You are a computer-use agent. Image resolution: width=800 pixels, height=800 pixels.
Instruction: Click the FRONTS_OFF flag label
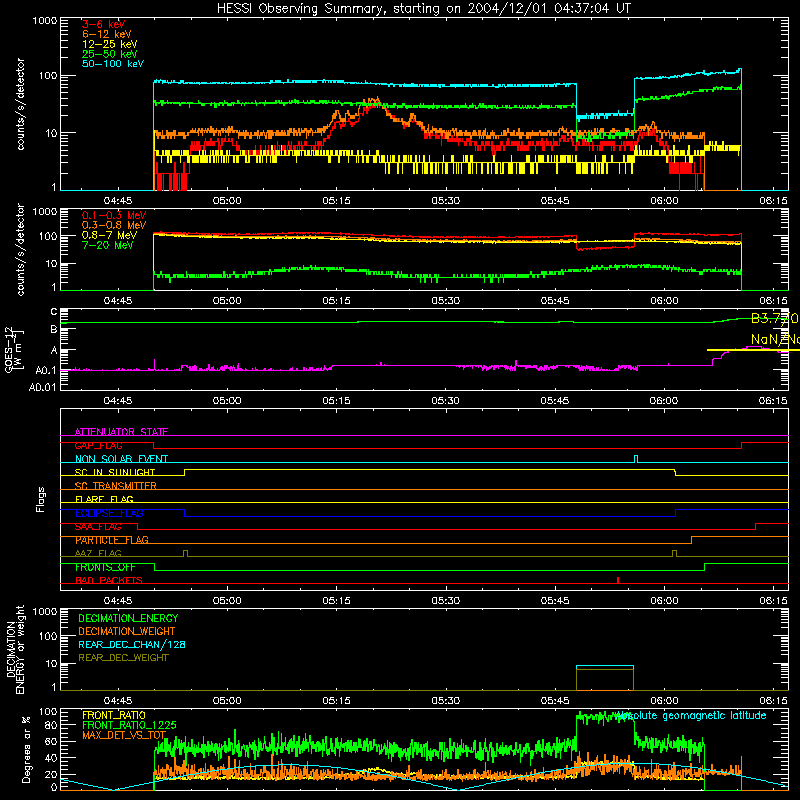coord(105,567)
